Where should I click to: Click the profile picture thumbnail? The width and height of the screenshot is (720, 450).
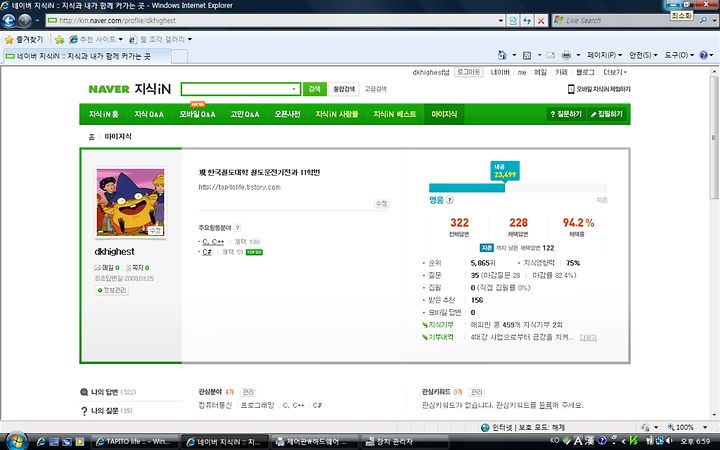130,202
